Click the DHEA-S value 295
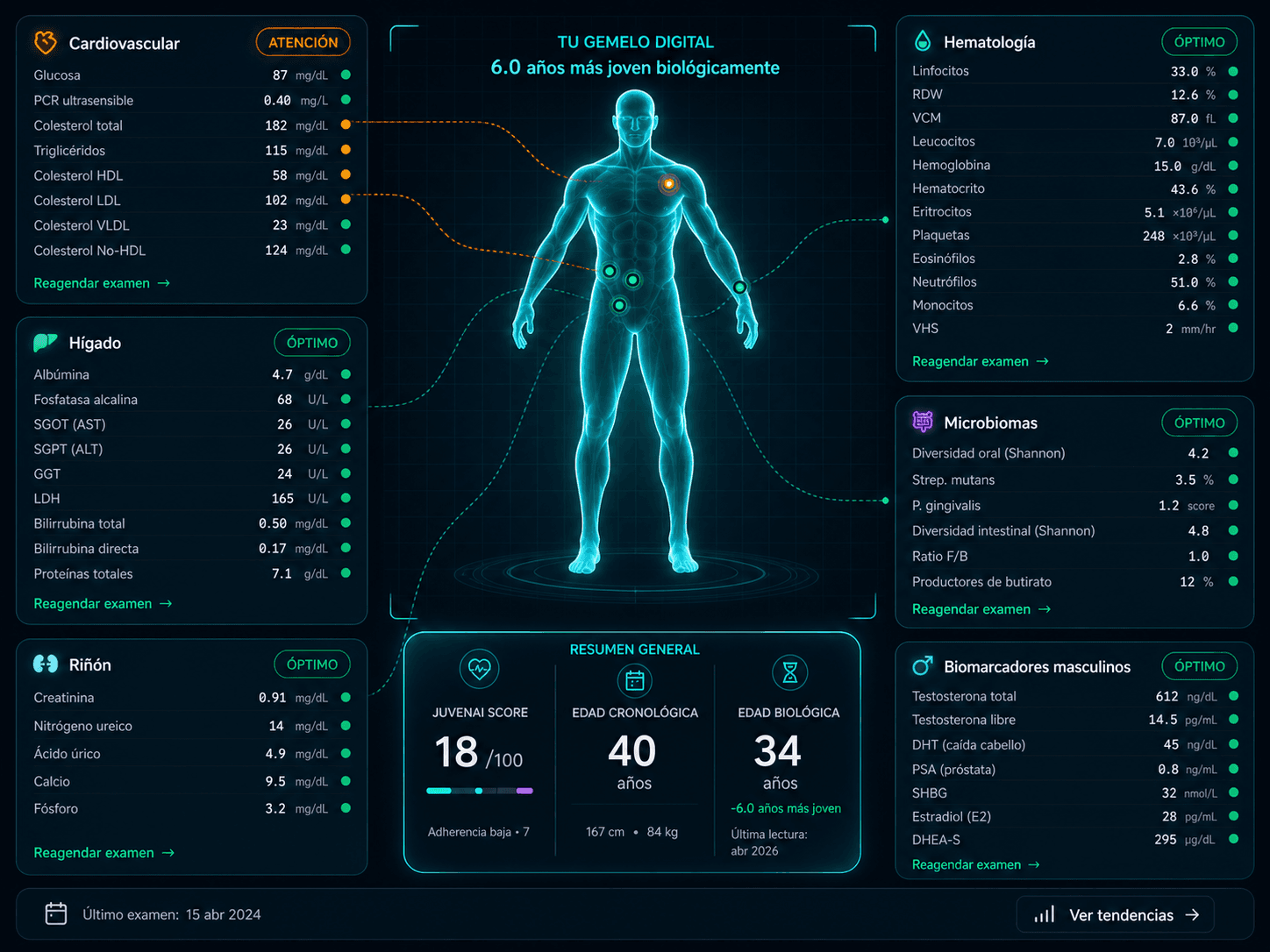The height and width of the screenshot is (952, 1270). point(1166,839)
